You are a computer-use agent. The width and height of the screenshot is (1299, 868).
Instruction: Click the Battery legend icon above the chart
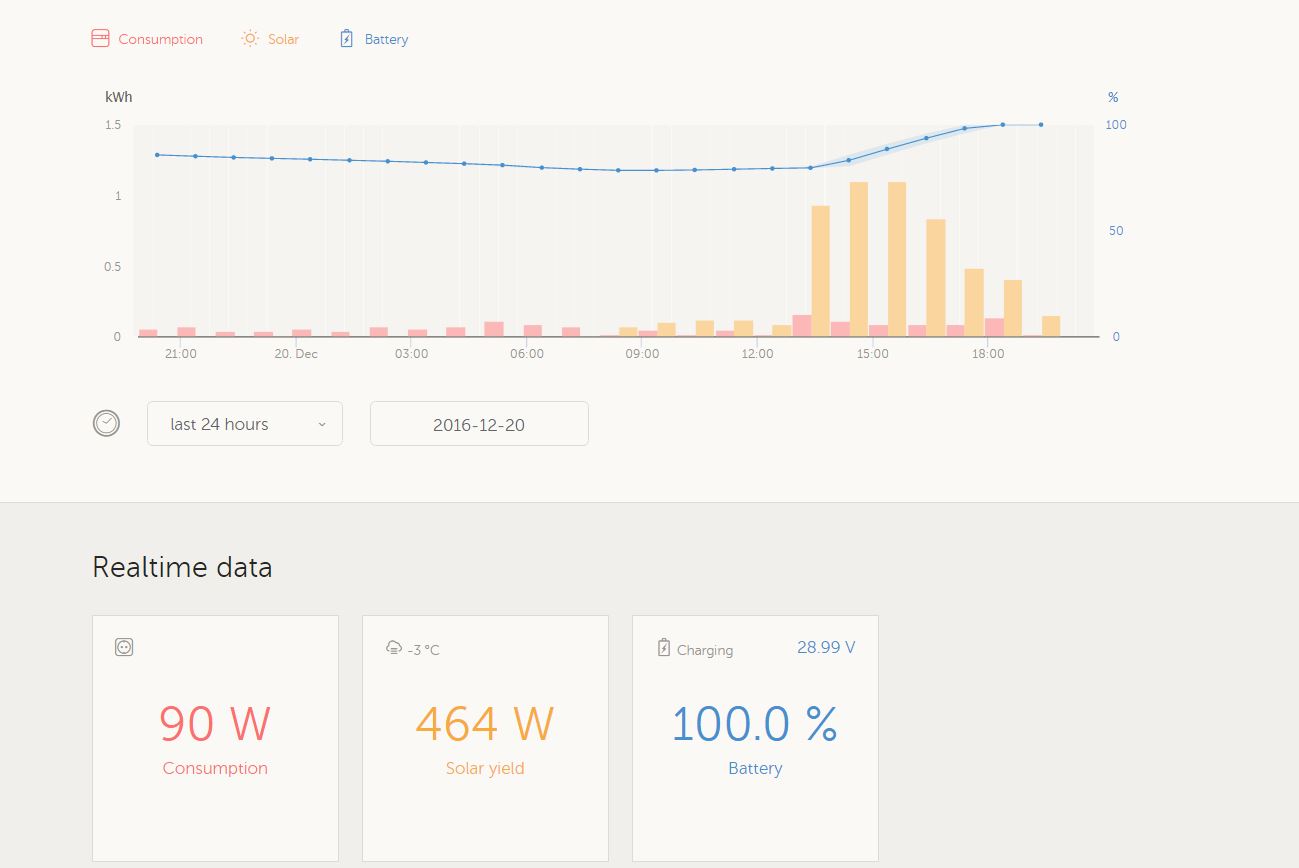pos(346,39)
